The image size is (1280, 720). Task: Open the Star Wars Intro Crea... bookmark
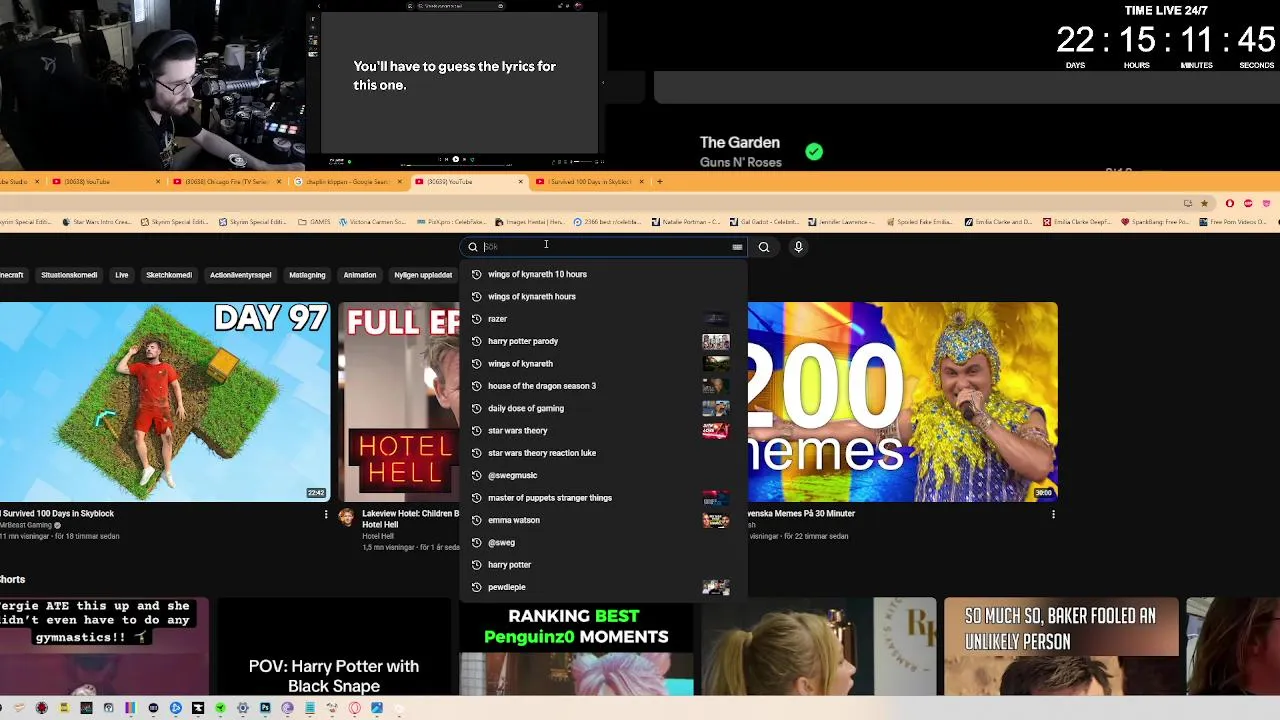pos(96,222)
